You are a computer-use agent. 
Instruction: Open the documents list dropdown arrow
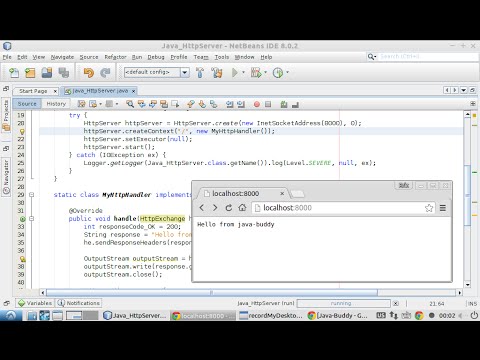coord(464,90)
